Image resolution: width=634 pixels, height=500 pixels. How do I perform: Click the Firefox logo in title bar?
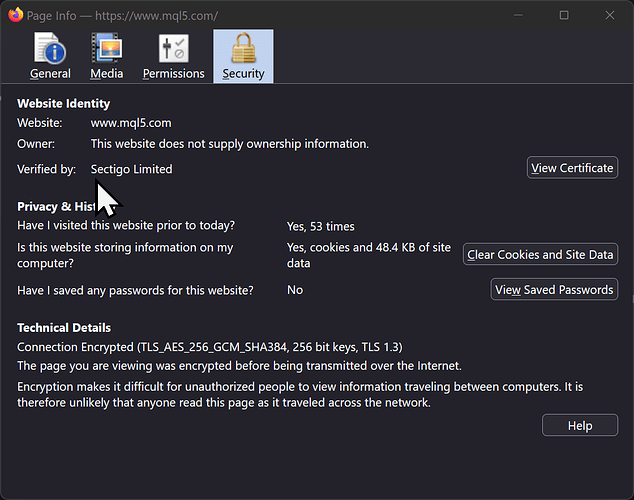(15, 15)
